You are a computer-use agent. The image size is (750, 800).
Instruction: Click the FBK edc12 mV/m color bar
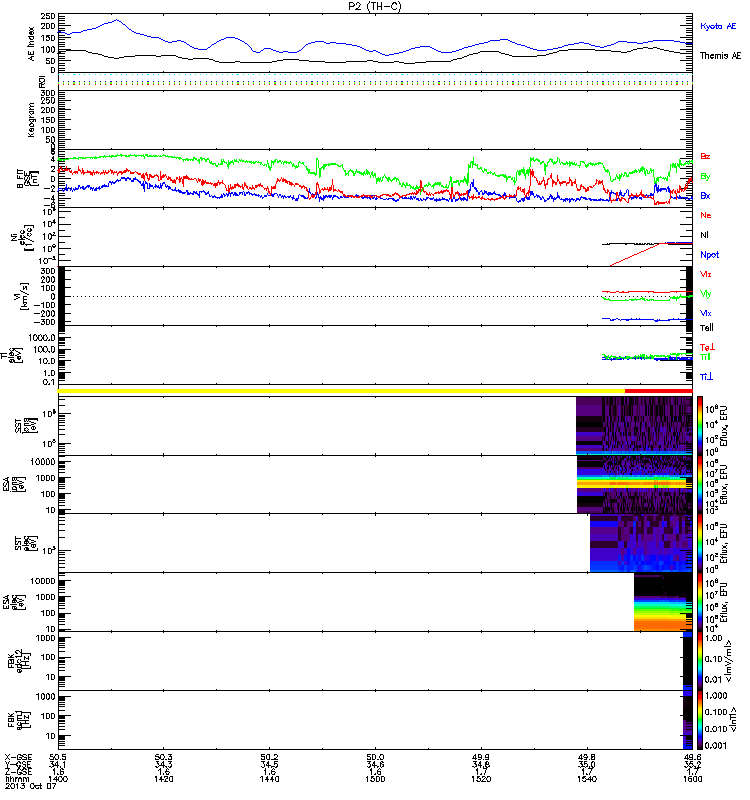pyautogui.click(x=699, y=661)
